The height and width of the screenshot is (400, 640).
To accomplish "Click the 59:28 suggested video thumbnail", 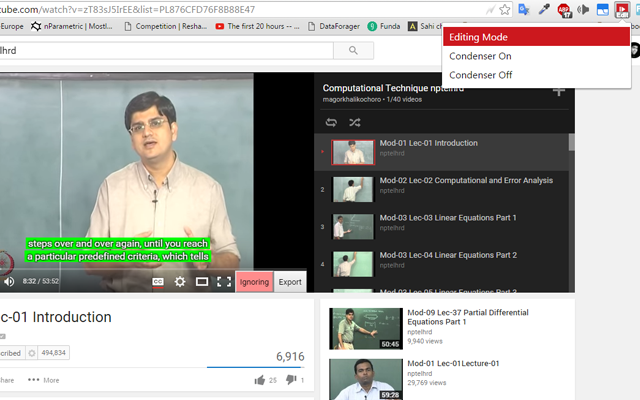I will point(366,379).
